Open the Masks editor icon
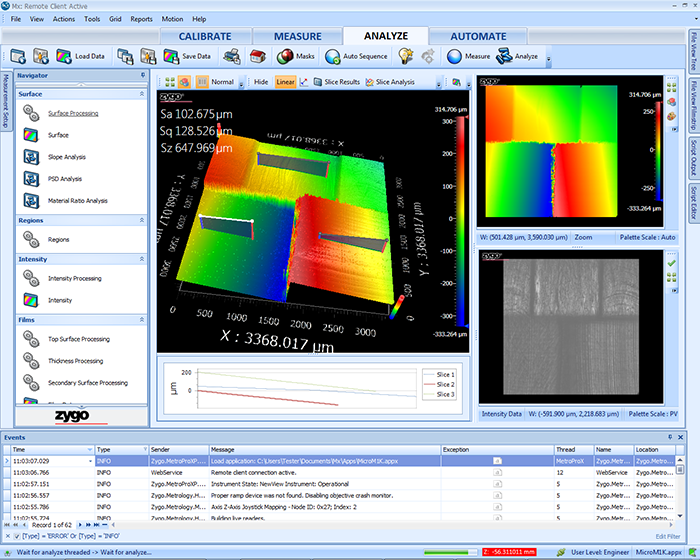Screen dimensions: 700x560 (283, 57)
